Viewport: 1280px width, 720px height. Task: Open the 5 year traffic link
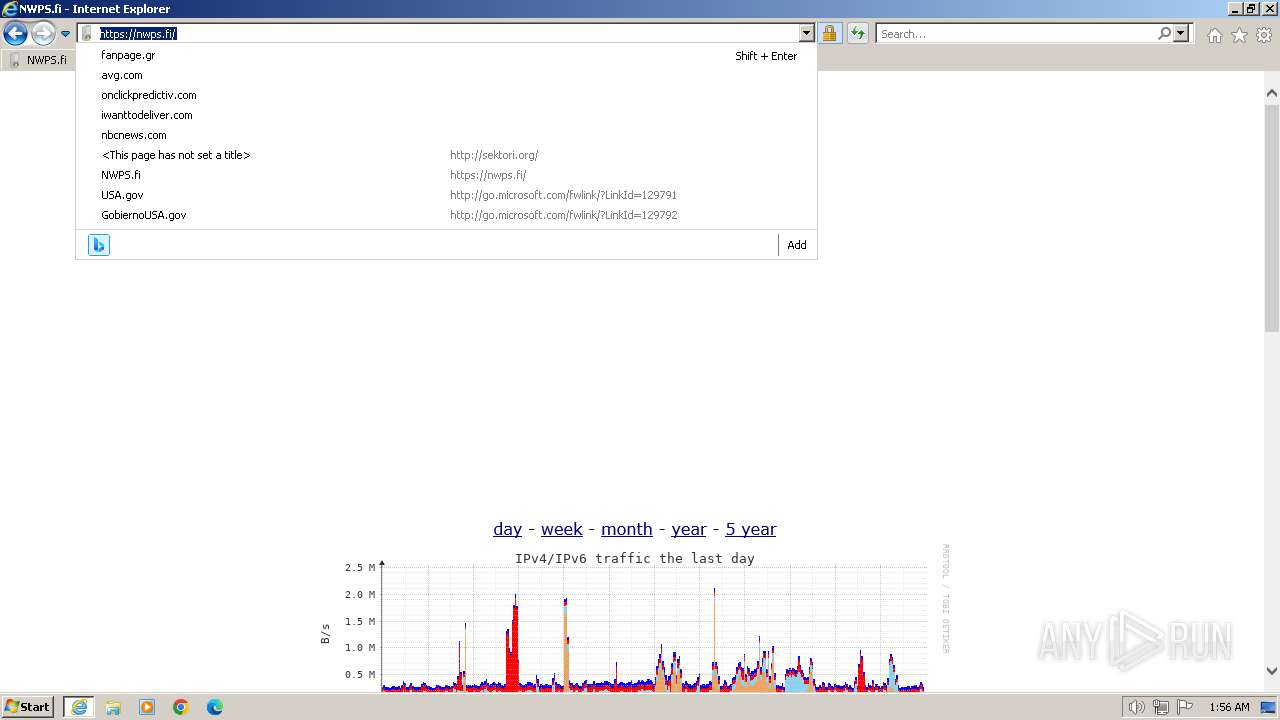point(751,529)
